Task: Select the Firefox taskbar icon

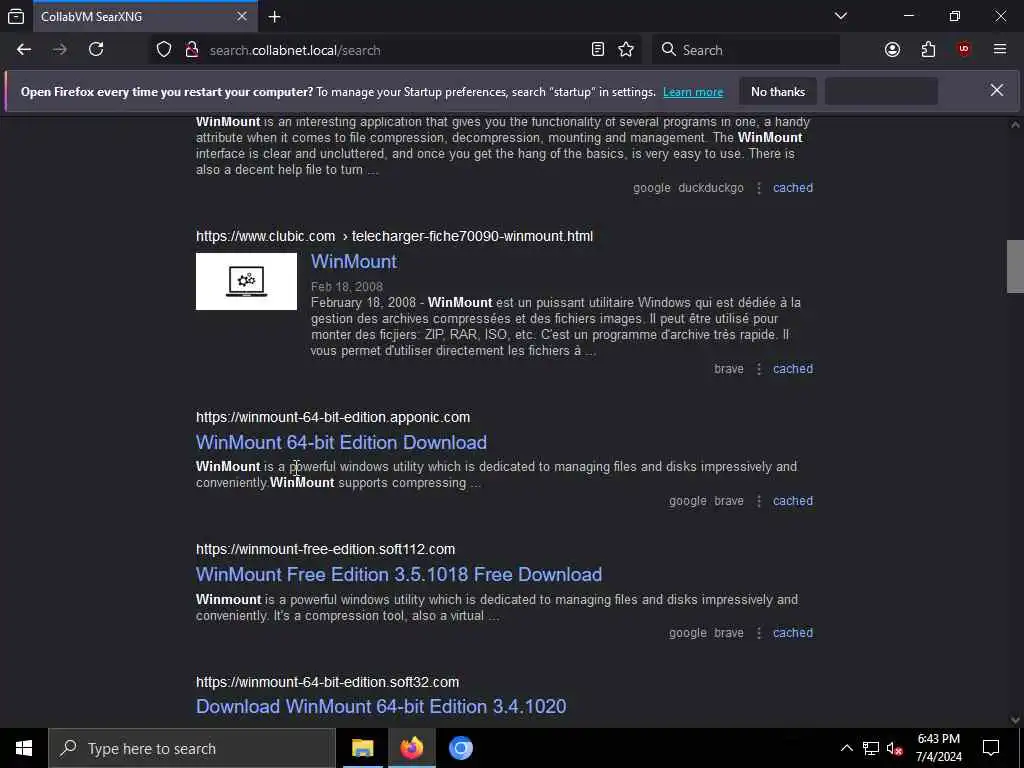Action: pyautogui.click(x=411, y=748)
